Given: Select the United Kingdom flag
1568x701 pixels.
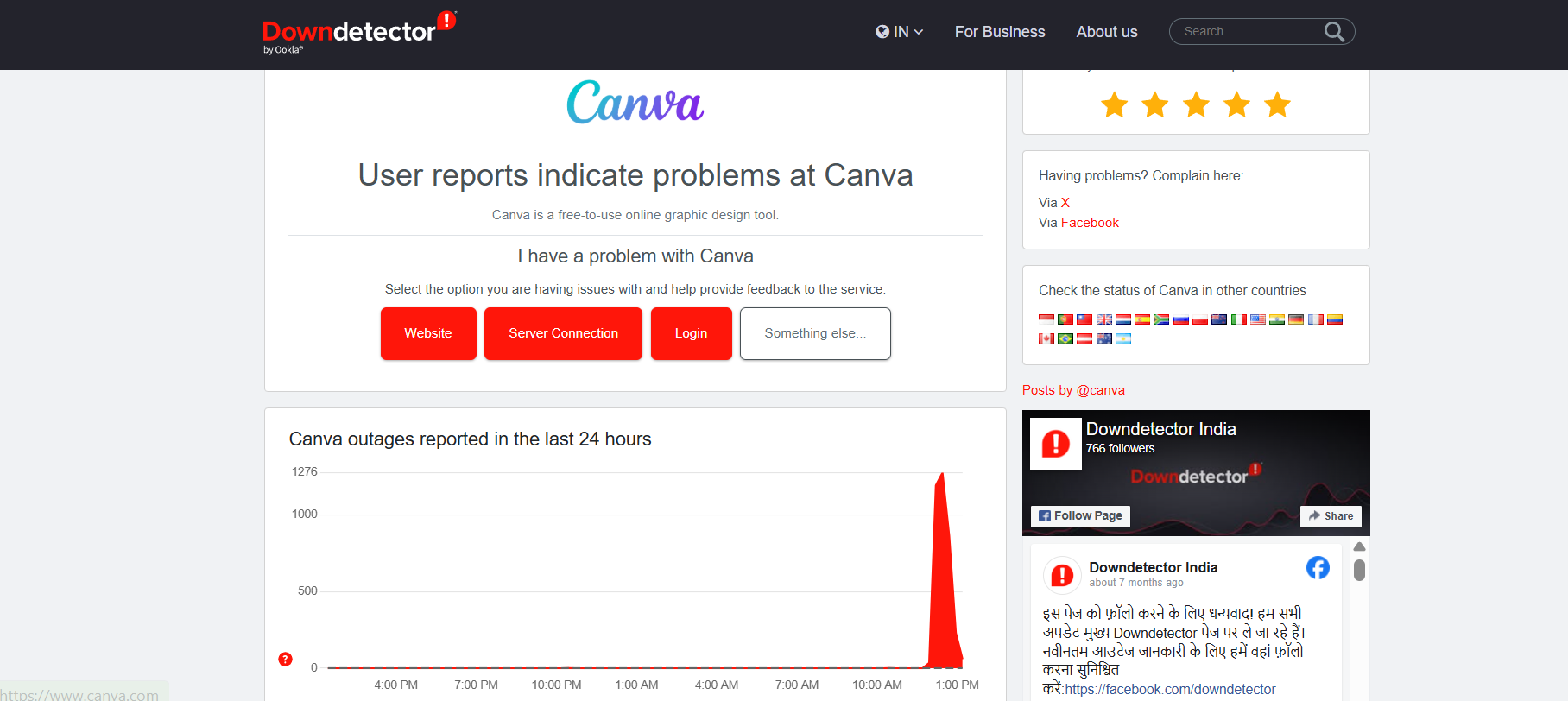Looking at the screenshot, I should click(x=1104, y=319).
